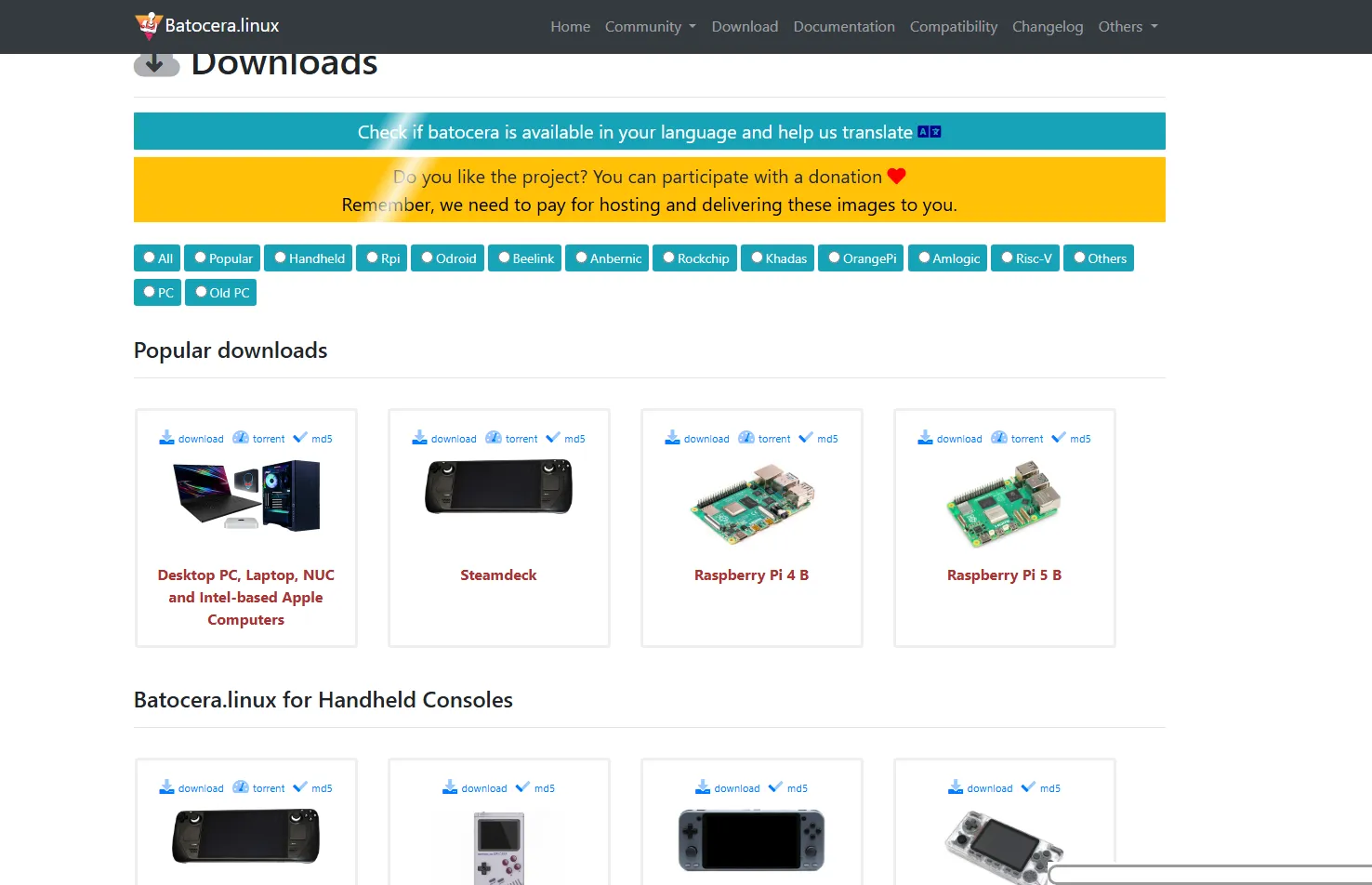Click the download icon for Steamdeck
Viewport: 1372px width, 885px height.
tap(419, 438)
